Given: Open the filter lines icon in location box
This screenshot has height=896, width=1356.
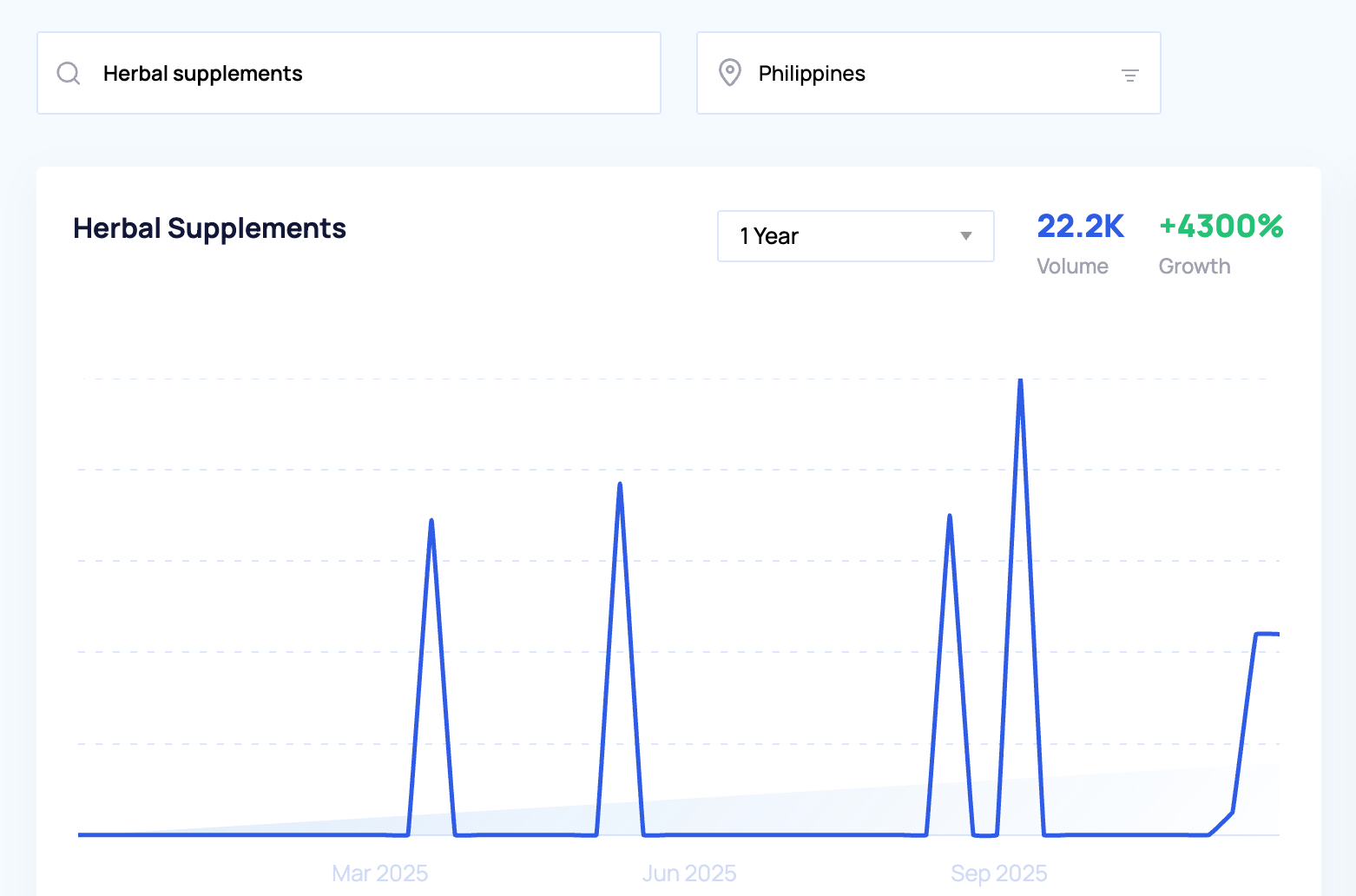Looking at the screenshot, I should (1129, 76).
